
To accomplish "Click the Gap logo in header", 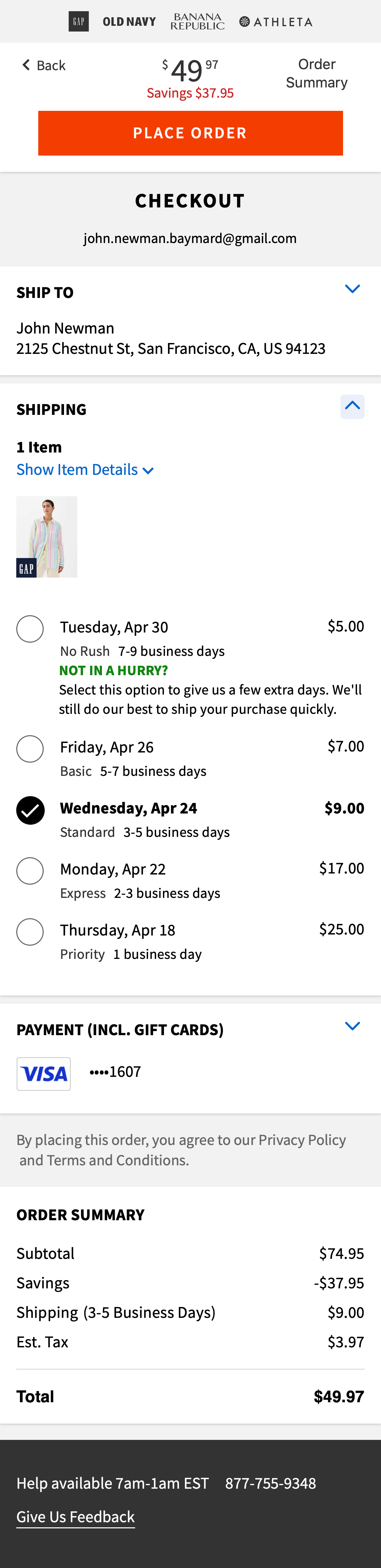I will click(79, 21).
